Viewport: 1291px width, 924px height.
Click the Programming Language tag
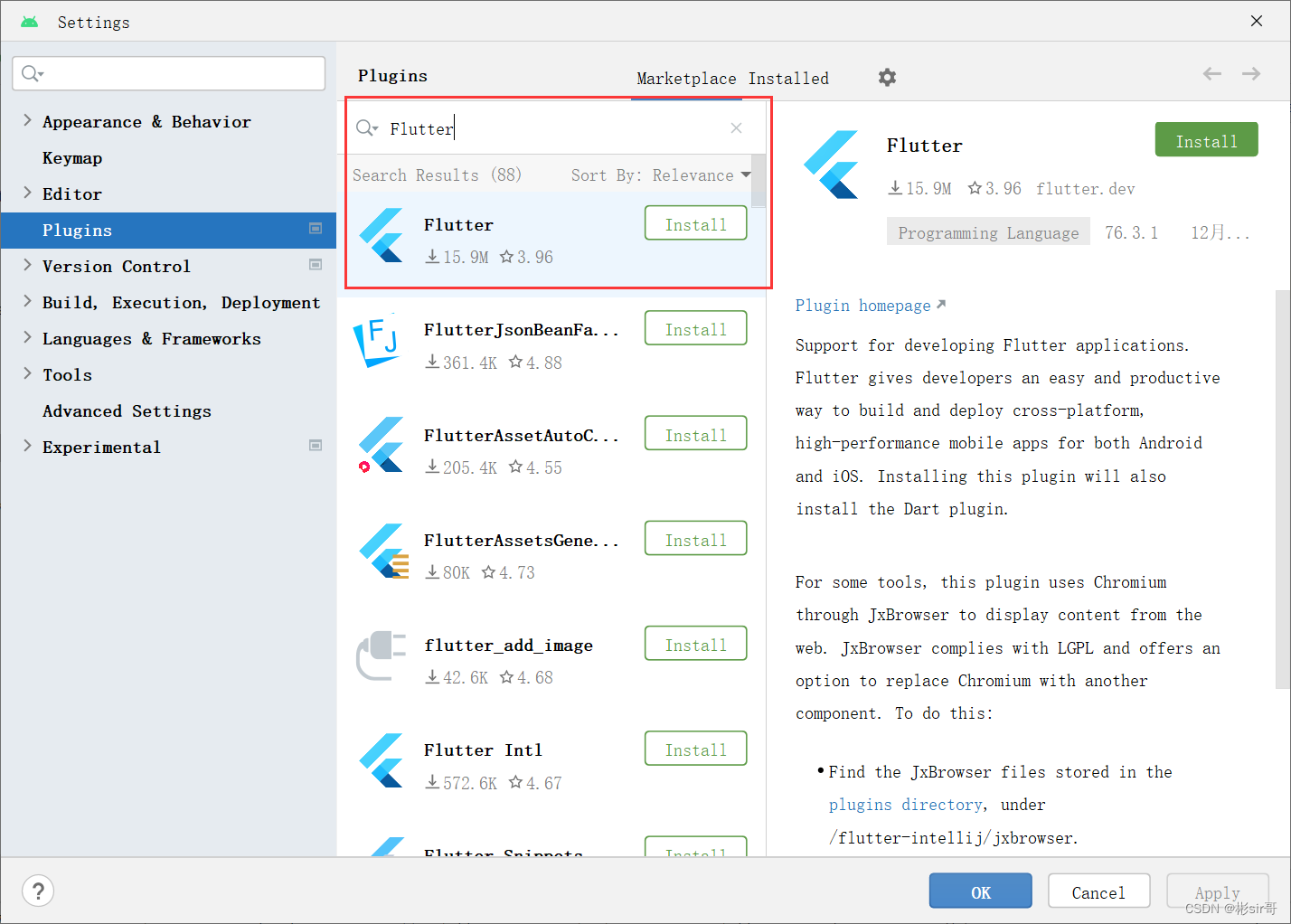click(x=988, y=232)
